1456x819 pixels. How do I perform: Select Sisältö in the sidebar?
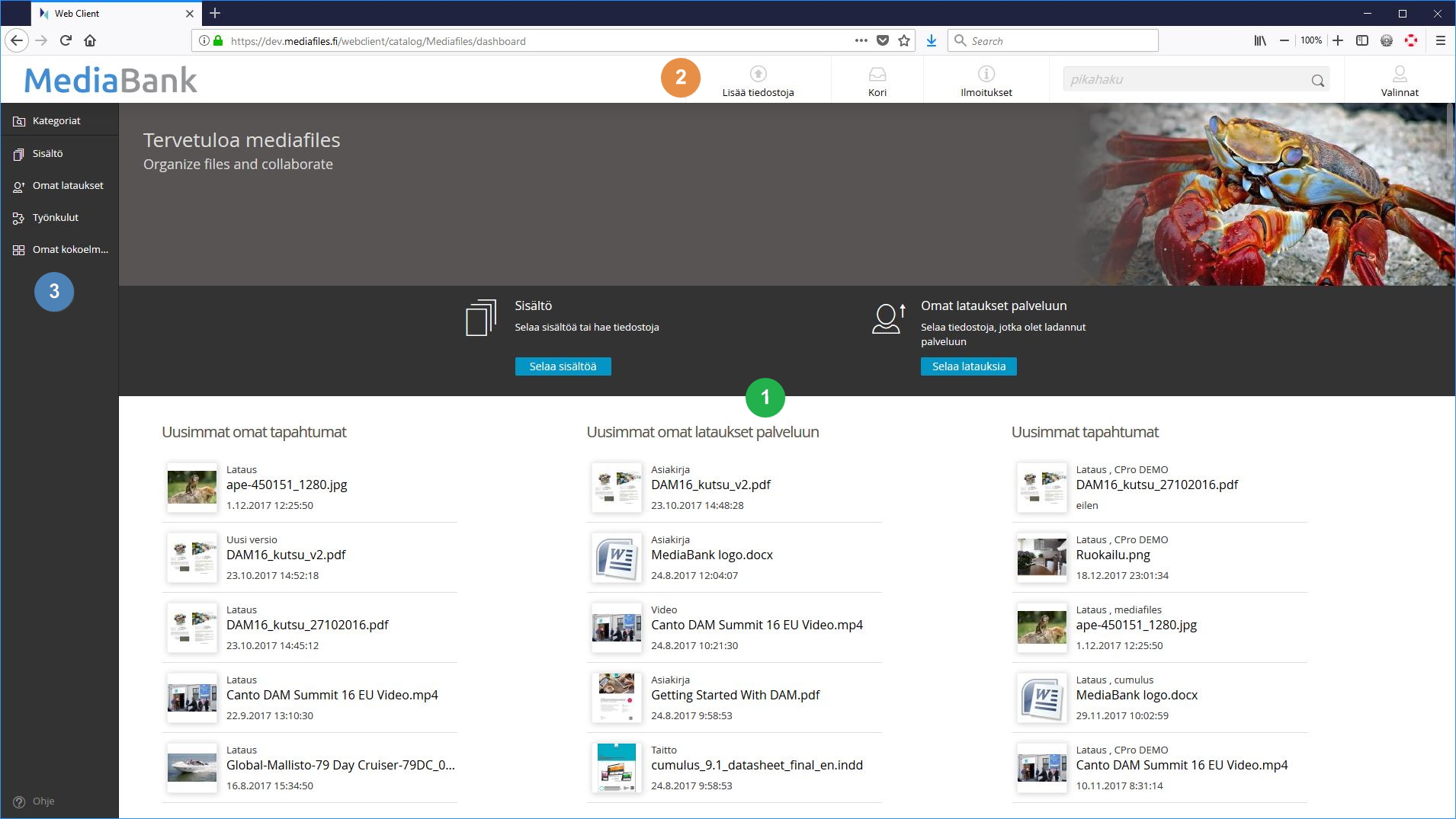point(47,154)
